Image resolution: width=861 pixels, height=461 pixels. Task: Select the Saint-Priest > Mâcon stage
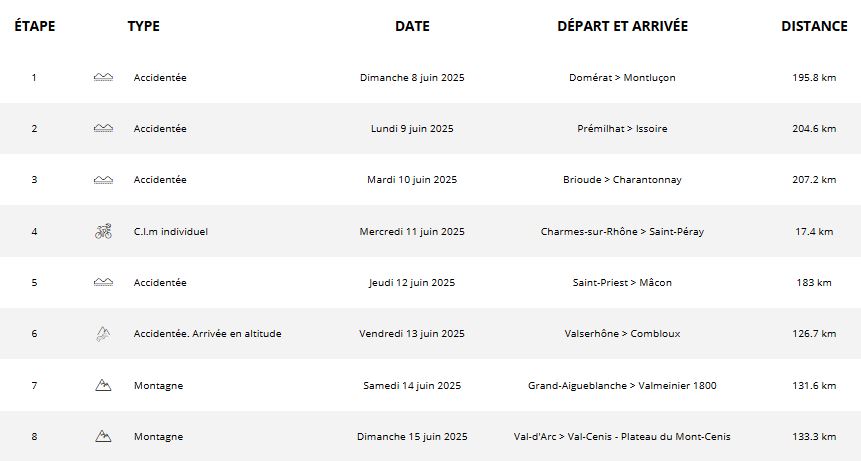click(622, 283)
